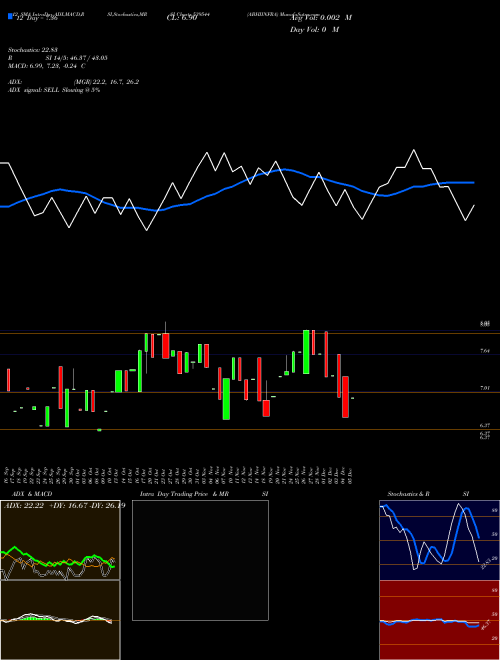Click the last green candlestick on chart

coord(352,398)
